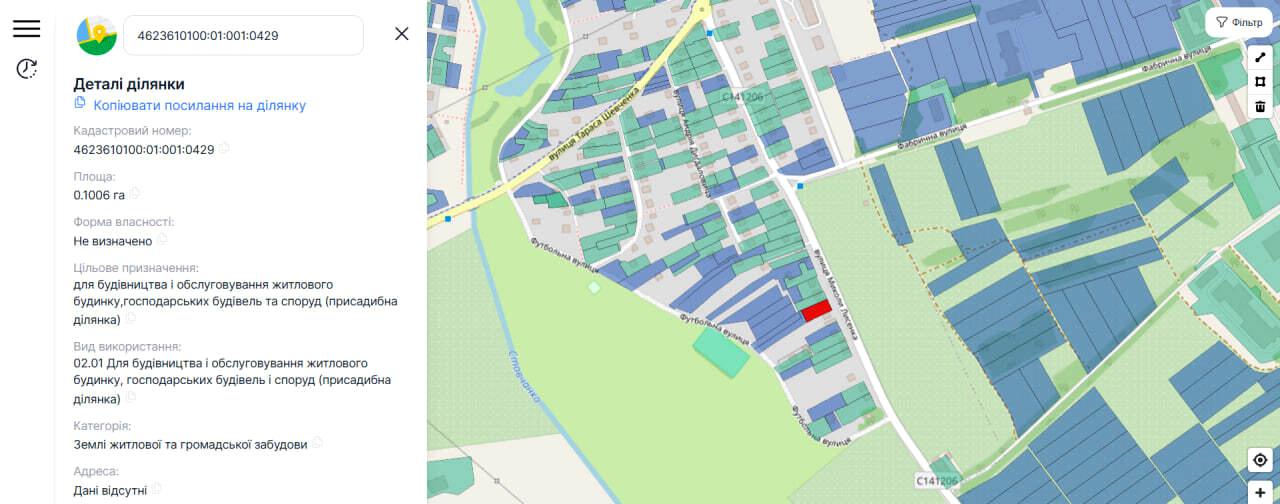
Task: Open the hamburger main menu
Action: coord(26,29)
